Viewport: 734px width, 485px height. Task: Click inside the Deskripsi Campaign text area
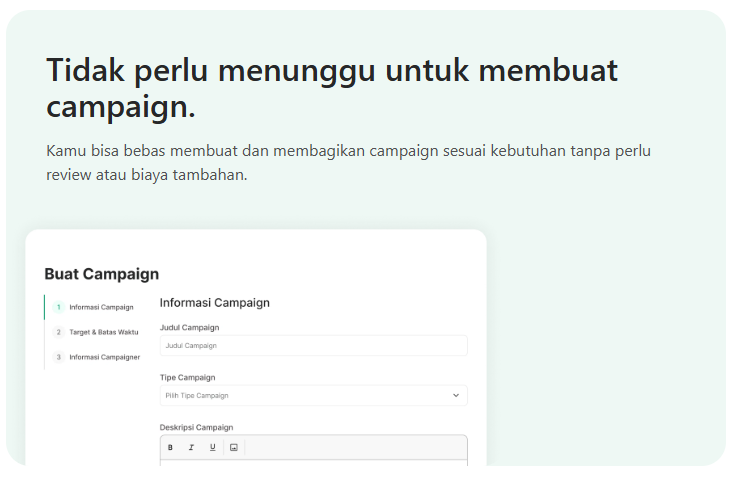pos(314,463)
